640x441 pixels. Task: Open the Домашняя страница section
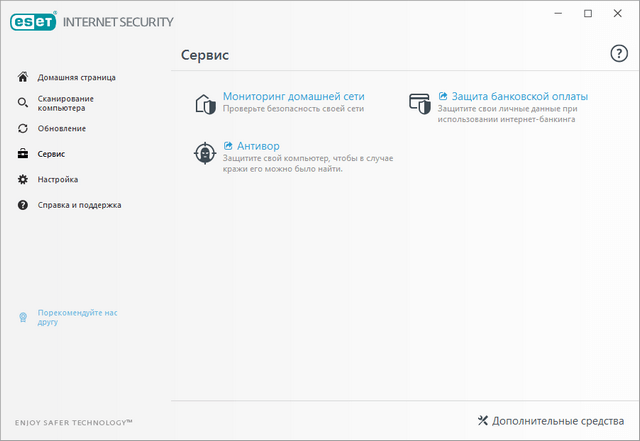click(x=77, y=77)
